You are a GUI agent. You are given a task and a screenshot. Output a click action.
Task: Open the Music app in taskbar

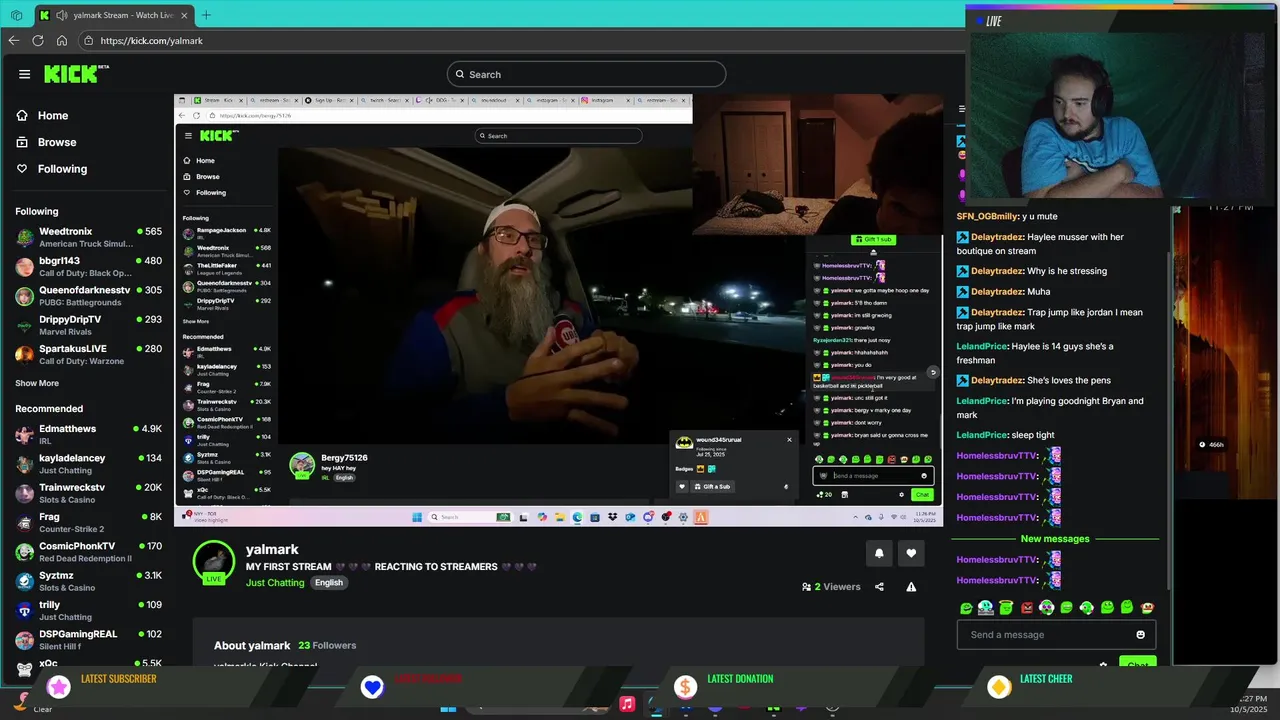point(627,705)
